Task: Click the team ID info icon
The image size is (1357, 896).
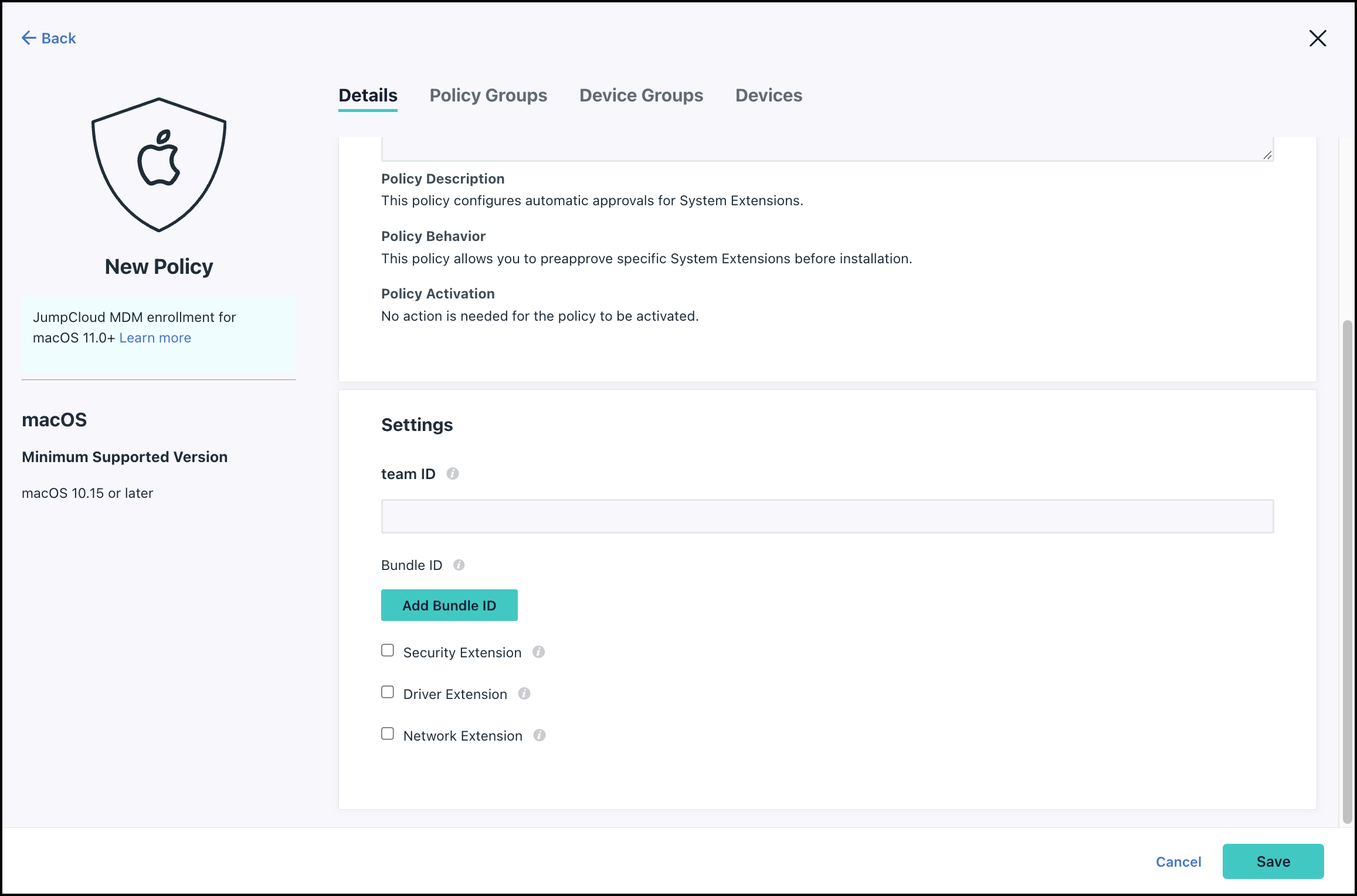Action: 452,473
